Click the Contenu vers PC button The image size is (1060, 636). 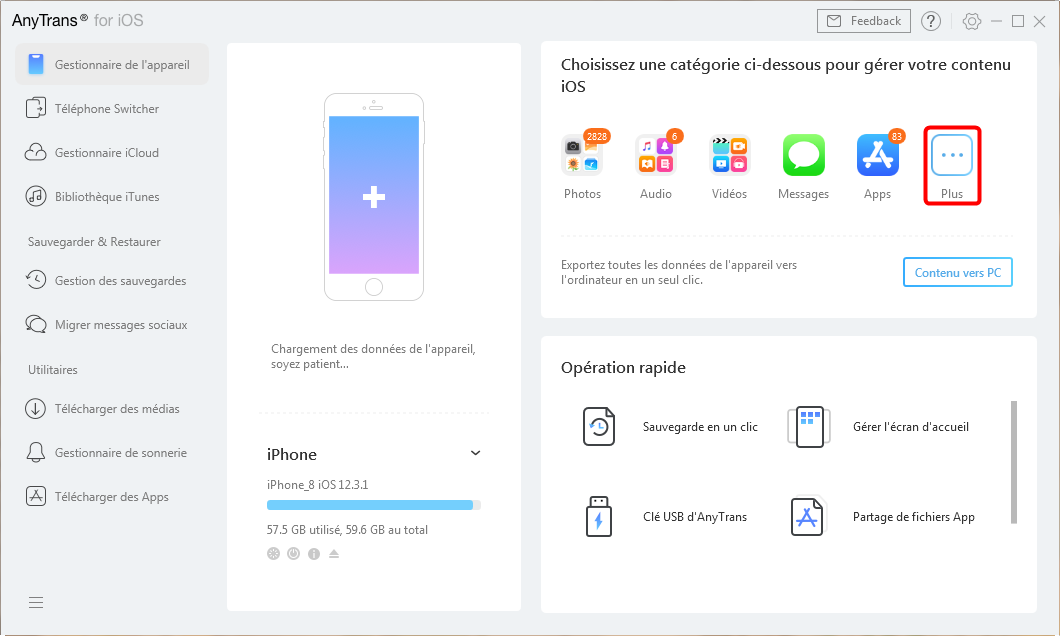[x=957, y=272]
